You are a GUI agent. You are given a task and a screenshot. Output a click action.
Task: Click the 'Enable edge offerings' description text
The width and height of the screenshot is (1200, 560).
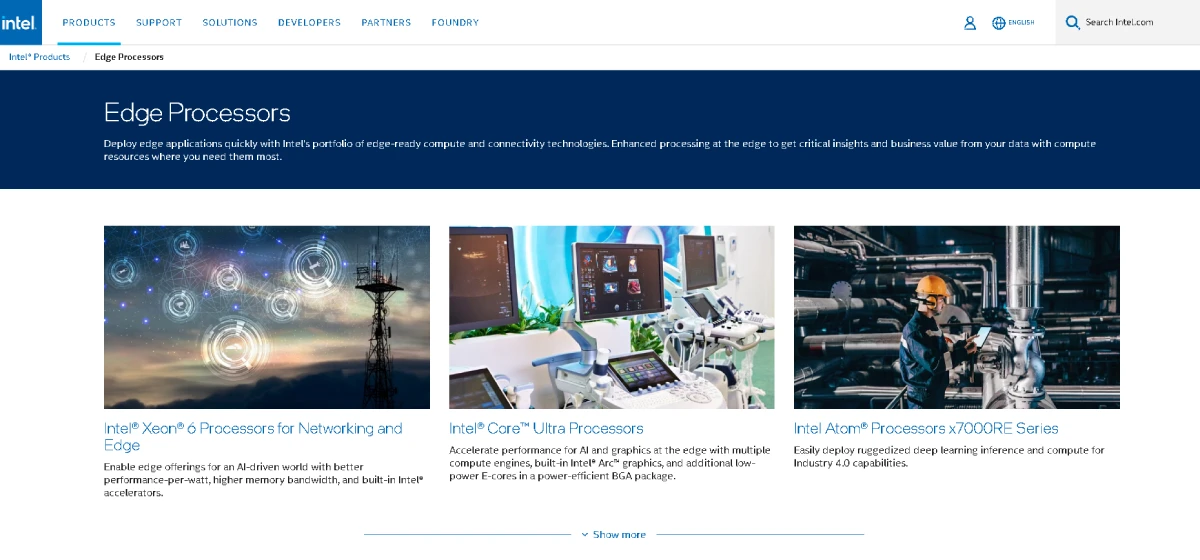point(264,480)
